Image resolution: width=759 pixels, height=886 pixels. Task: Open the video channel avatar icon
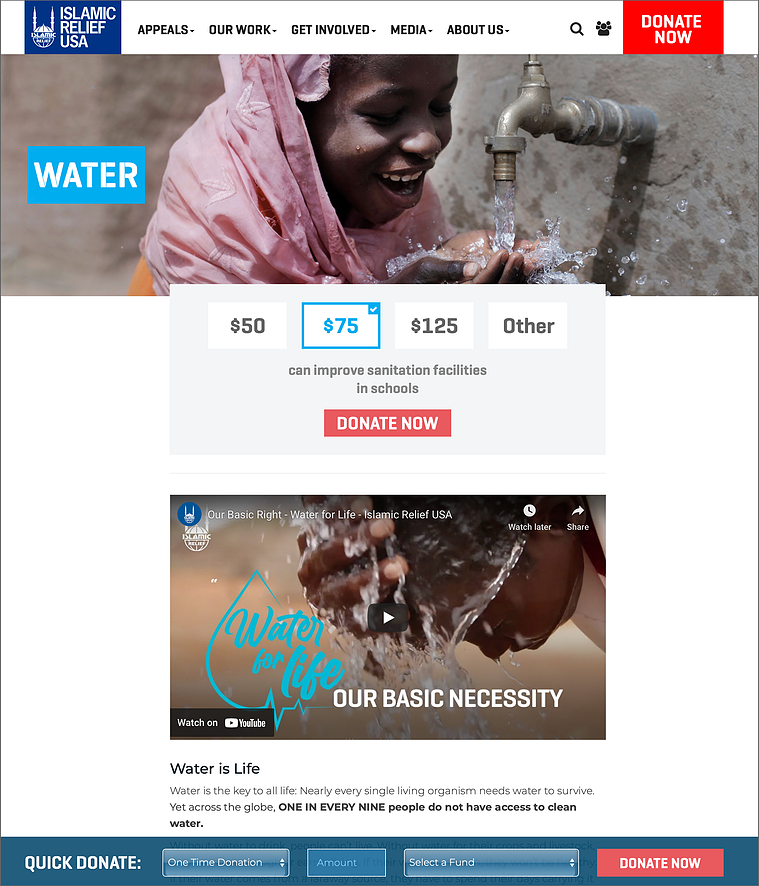click(189, 514)
